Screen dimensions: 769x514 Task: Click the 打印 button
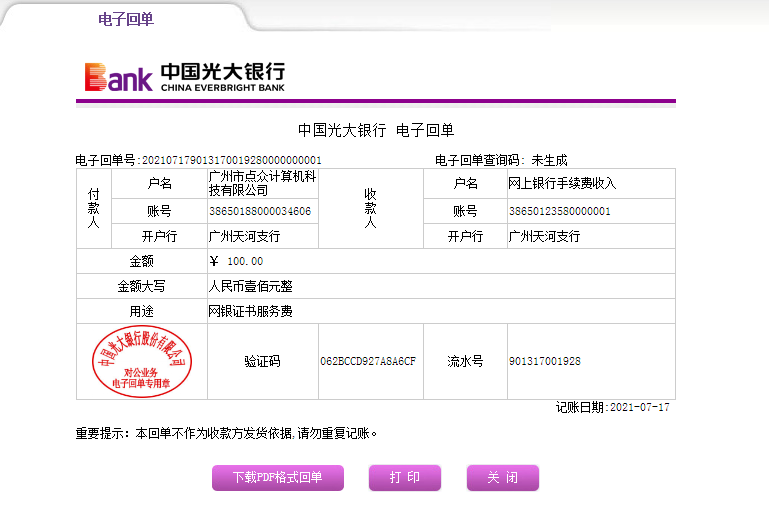[x=405, y=478]
